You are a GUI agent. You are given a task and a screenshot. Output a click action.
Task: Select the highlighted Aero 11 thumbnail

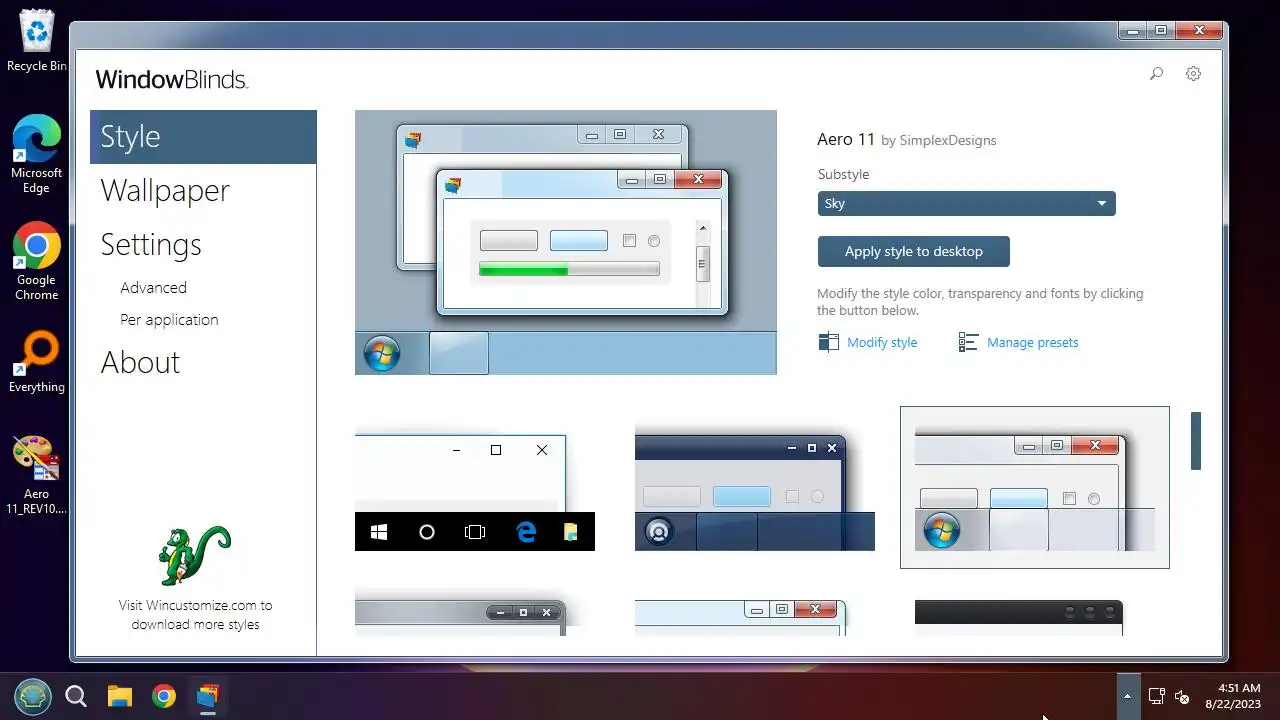pyautogui.click(x=1035, y=487)
